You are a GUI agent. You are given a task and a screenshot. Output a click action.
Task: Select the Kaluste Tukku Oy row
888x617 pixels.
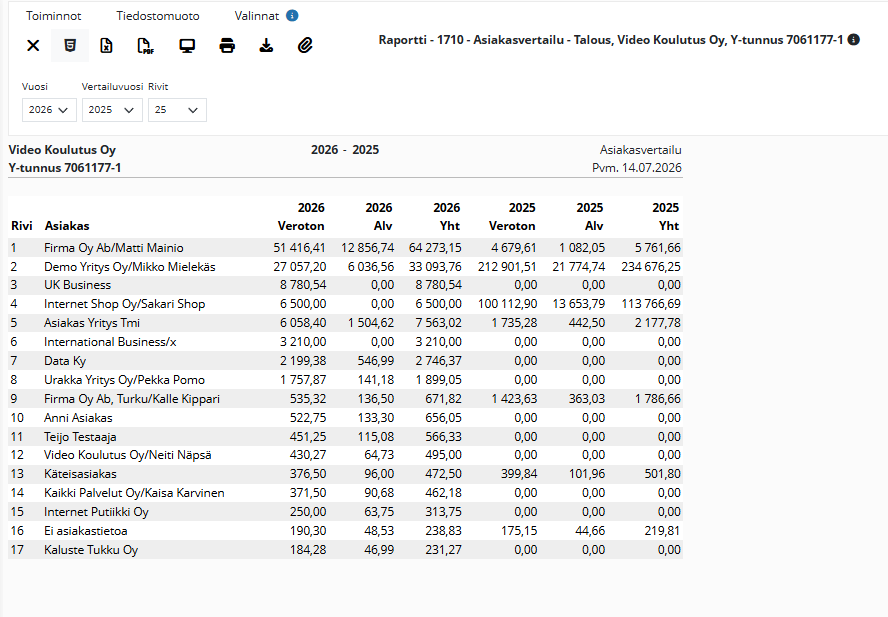(x=345, y=550)
